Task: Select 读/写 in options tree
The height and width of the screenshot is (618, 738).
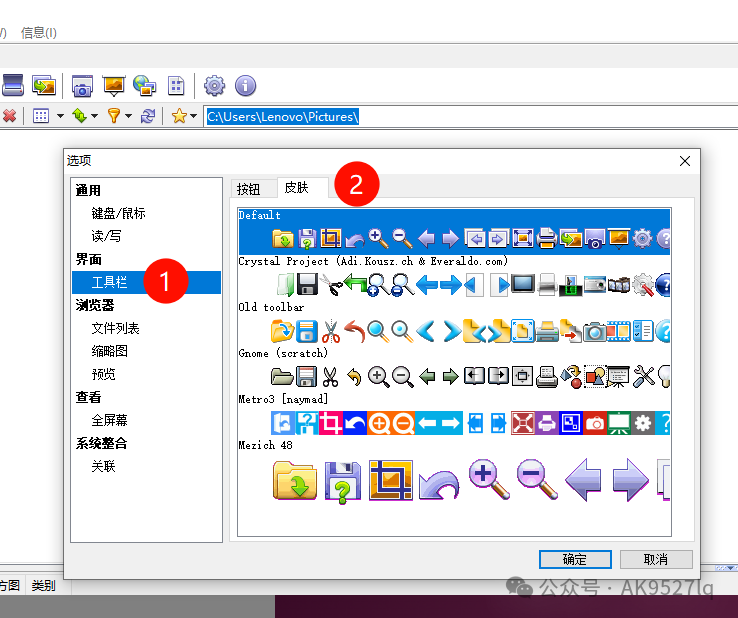Action: tap(106, 236)
